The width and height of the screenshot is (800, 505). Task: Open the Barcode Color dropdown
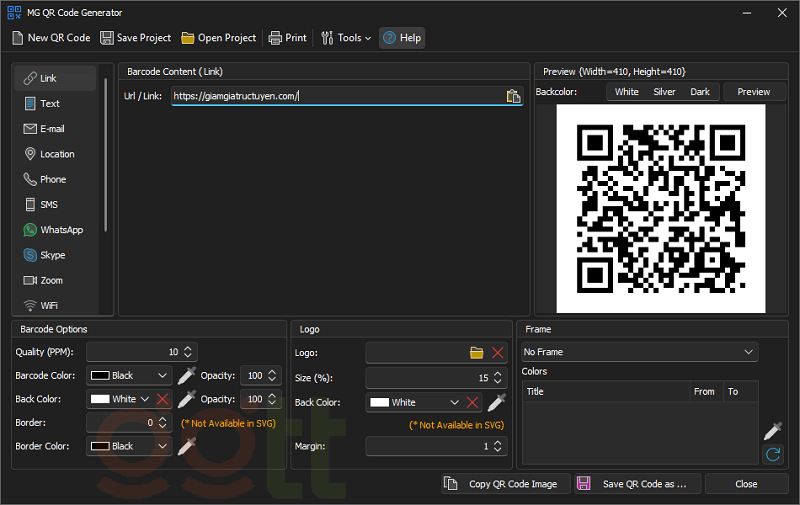pyautogui.click(x=130, y=376)
